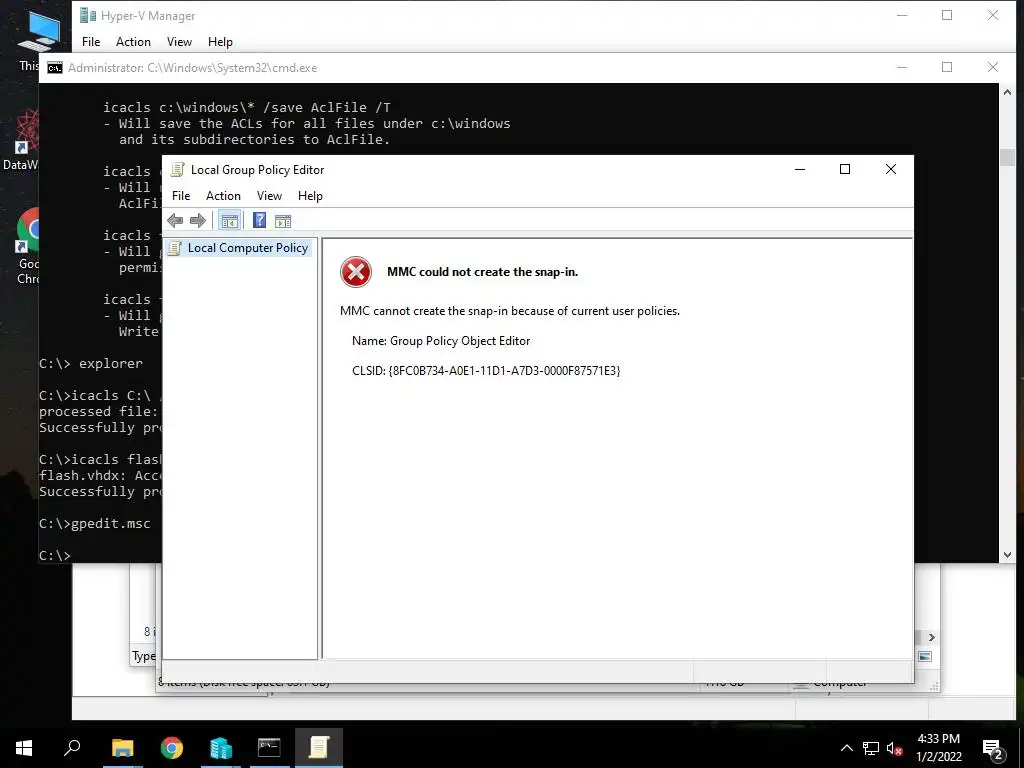Click the cmd.exe vertical scrollbar thumb
The width and height of the screenshot is (1024, 768).
coord(1007,157)
